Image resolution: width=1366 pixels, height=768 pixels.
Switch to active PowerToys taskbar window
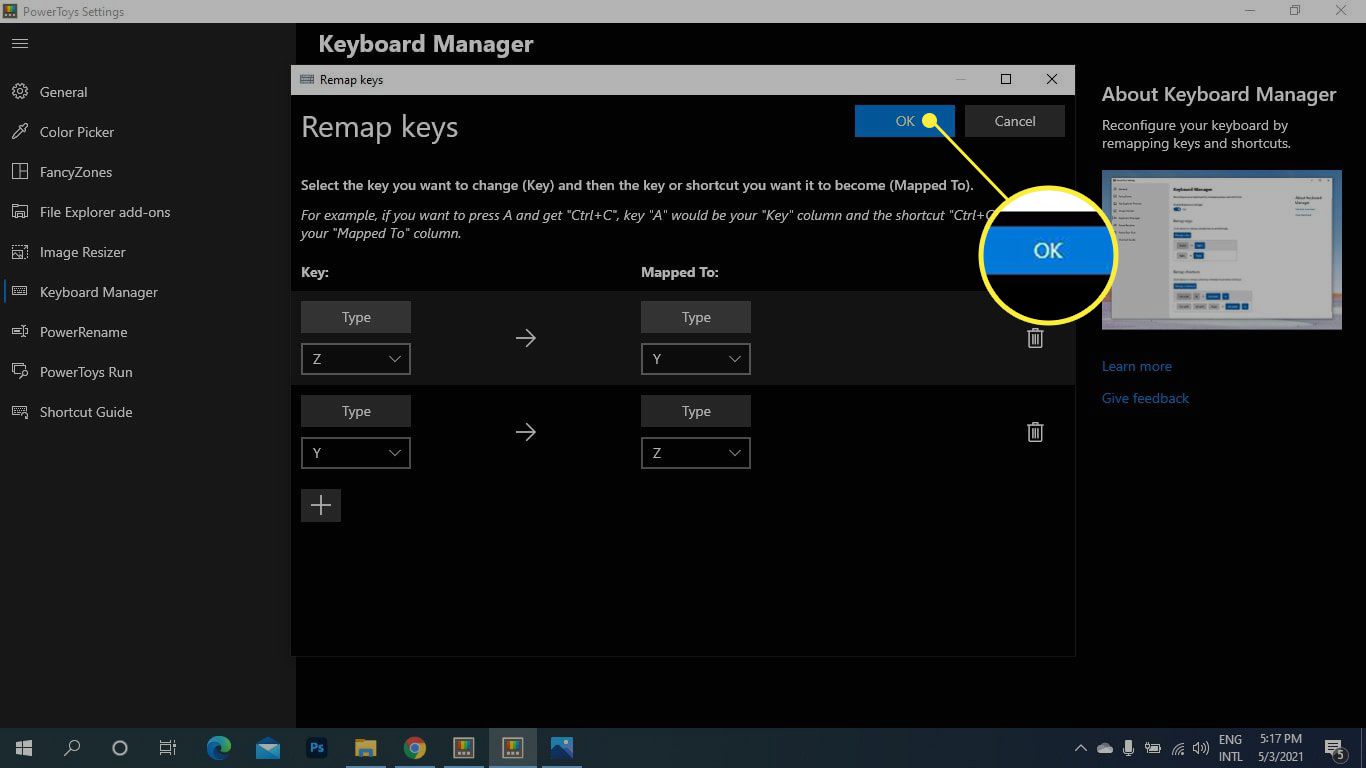coord(512,748)
